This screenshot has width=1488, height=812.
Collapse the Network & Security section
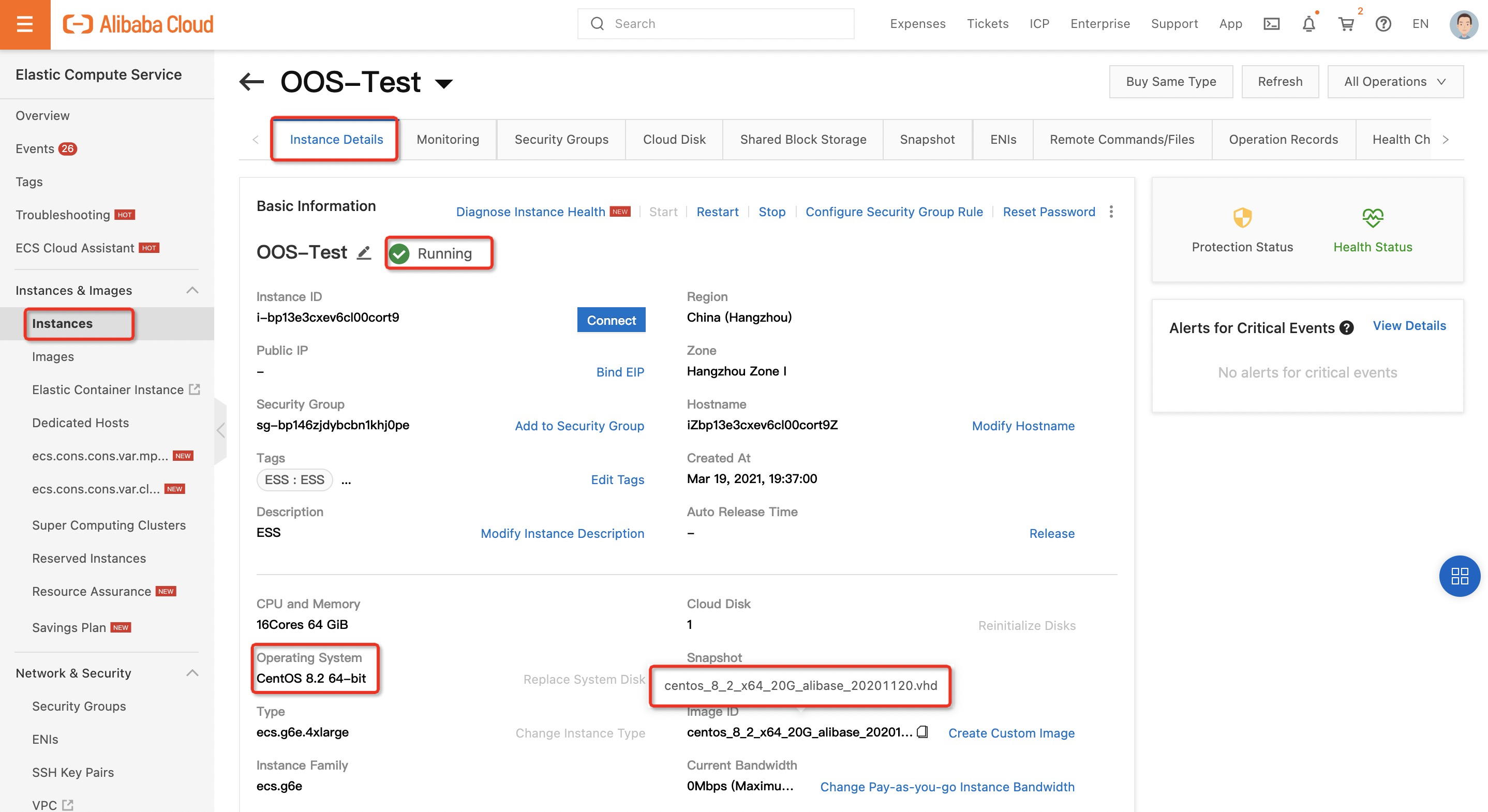[x=192, y=673]
